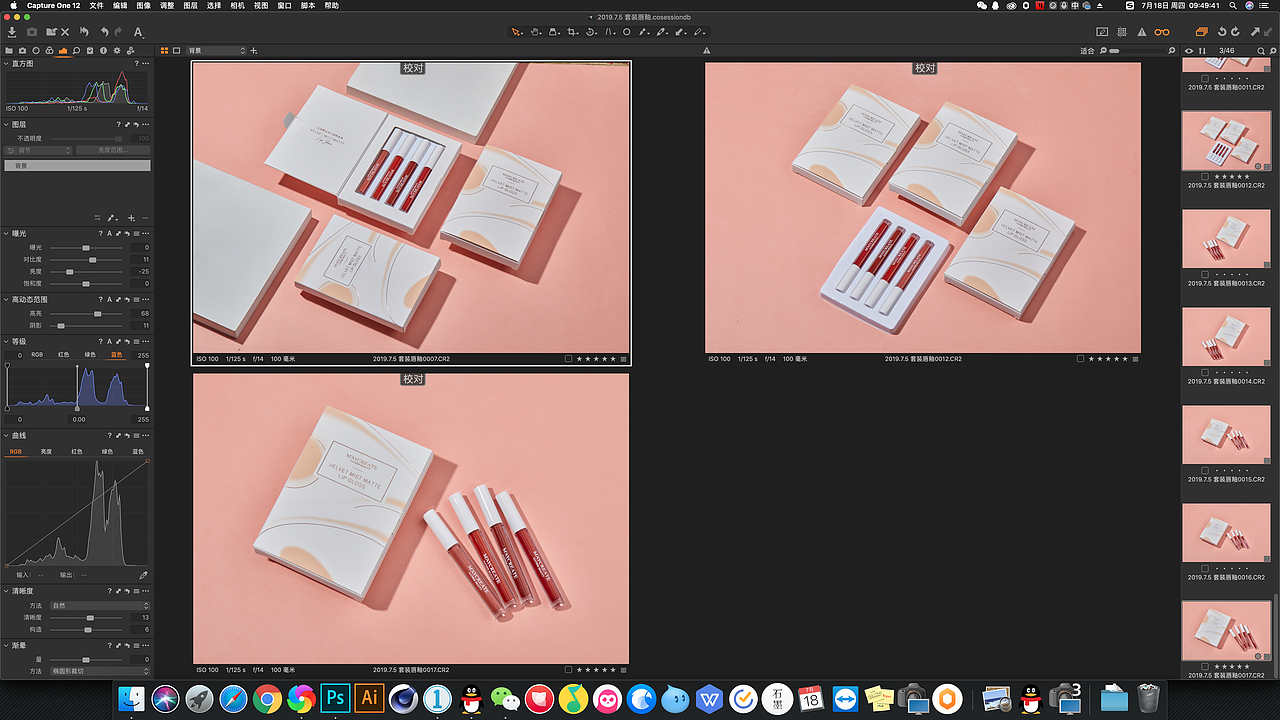
Task: Toggle the grid overlay icon
Action: pos(1123,32)
